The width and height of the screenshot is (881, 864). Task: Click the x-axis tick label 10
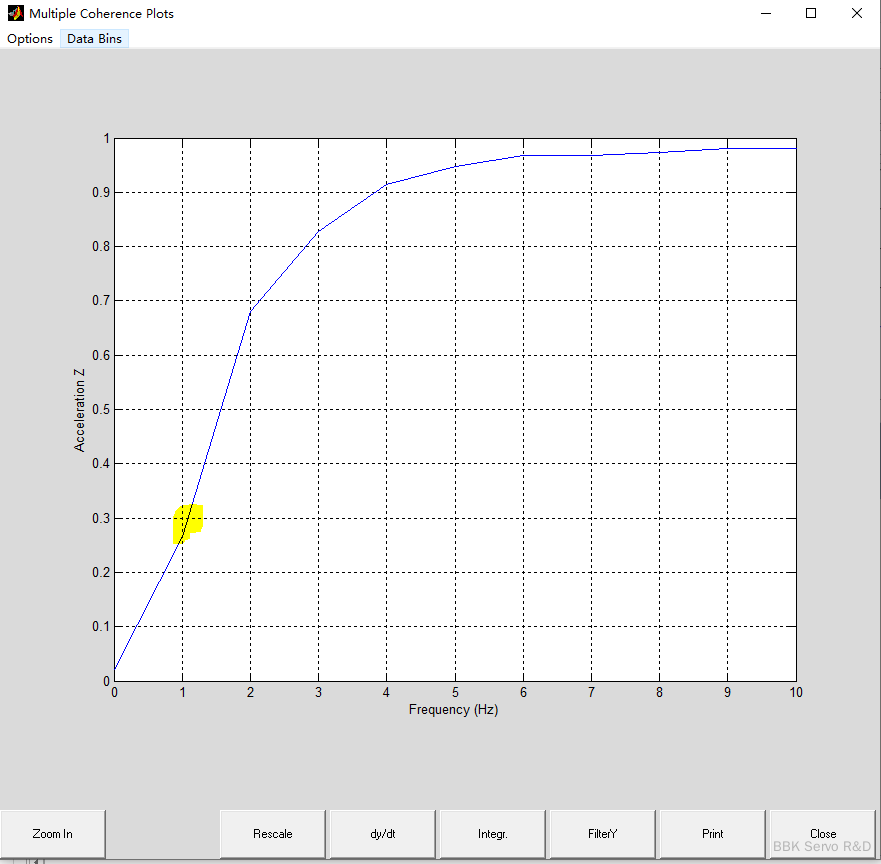tap(795, 692)
